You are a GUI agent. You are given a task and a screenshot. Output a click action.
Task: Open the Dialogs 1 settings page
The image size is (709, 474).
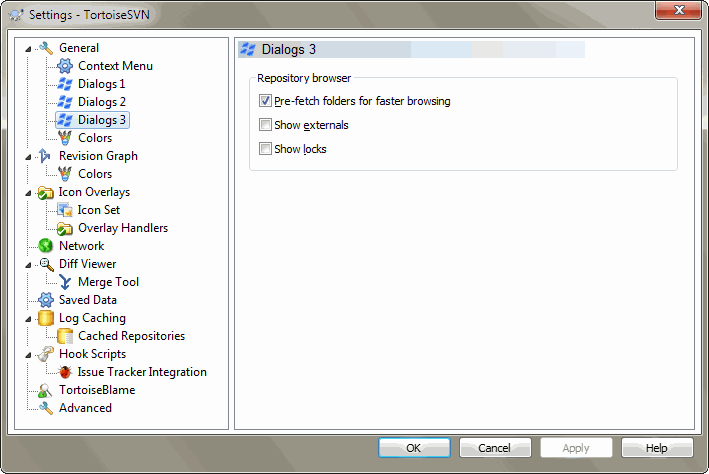point(101,84)
